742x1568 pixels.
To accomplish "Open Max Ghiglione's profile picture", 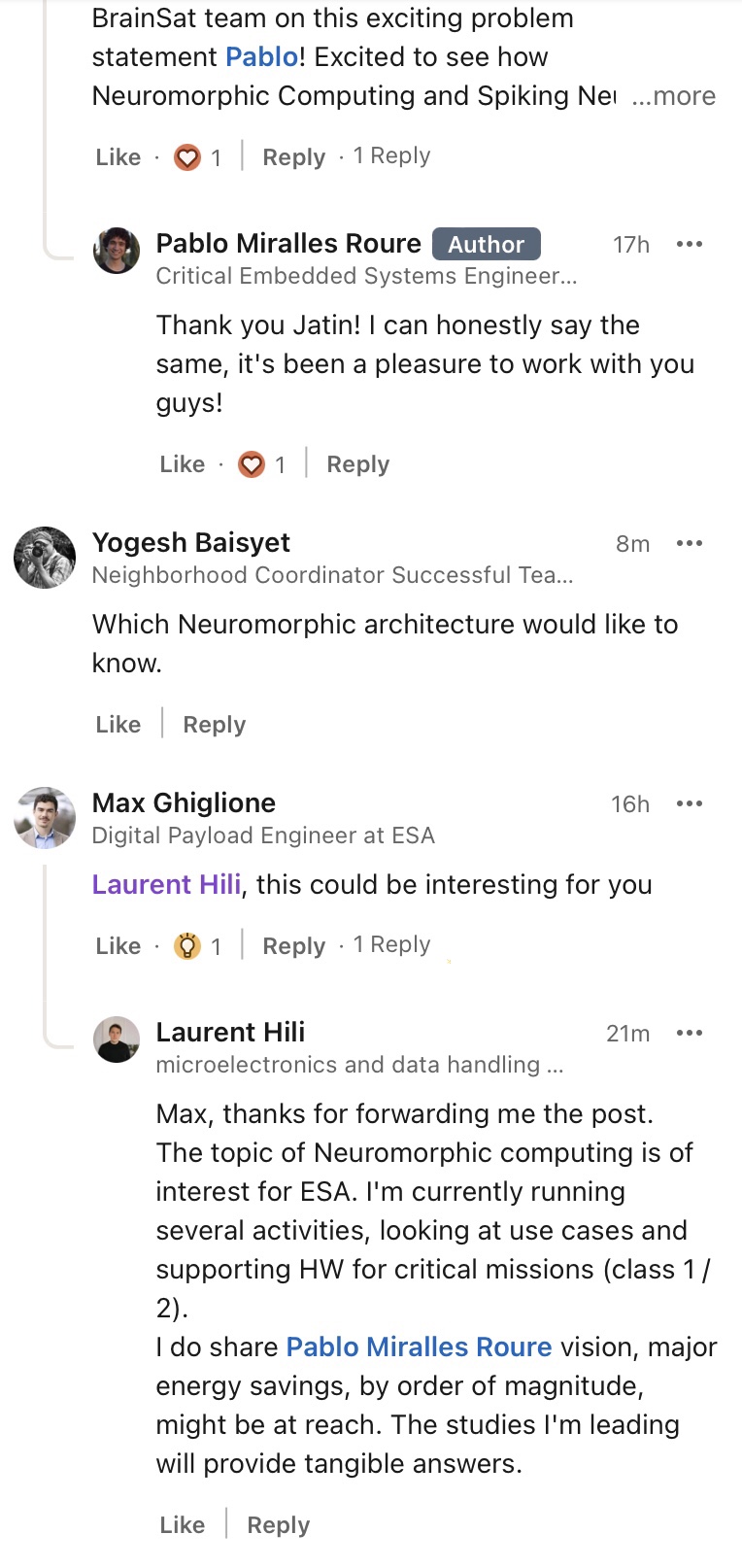I will pyautogui.click(x=45, y=818).
